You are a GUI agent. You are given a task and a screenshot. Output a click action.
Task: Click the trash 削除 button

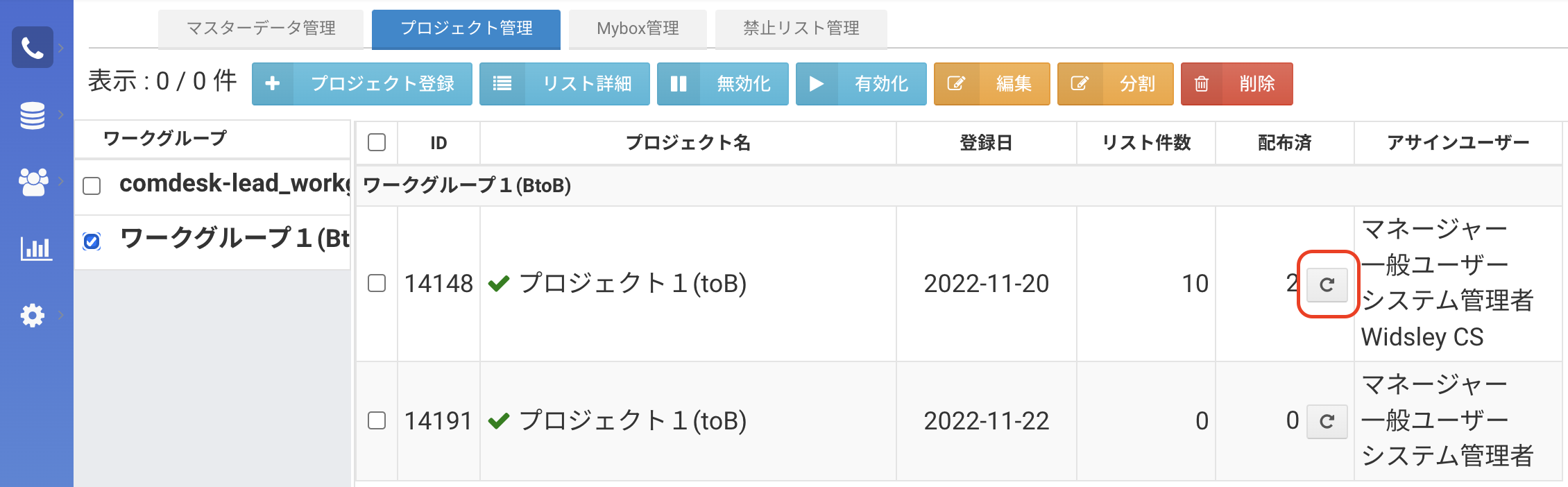(x=1236, y=84)
